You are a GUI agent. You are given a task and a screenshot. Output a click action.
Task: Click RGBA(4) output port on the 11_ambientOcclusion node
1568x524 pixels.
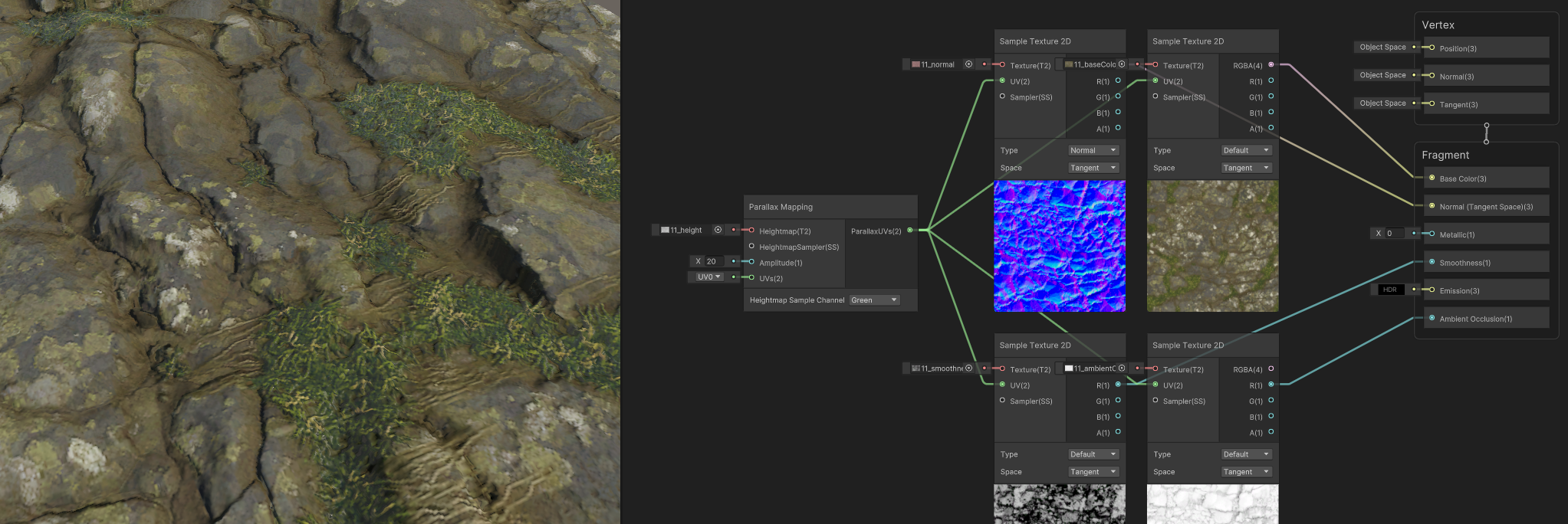(1271, 368)
